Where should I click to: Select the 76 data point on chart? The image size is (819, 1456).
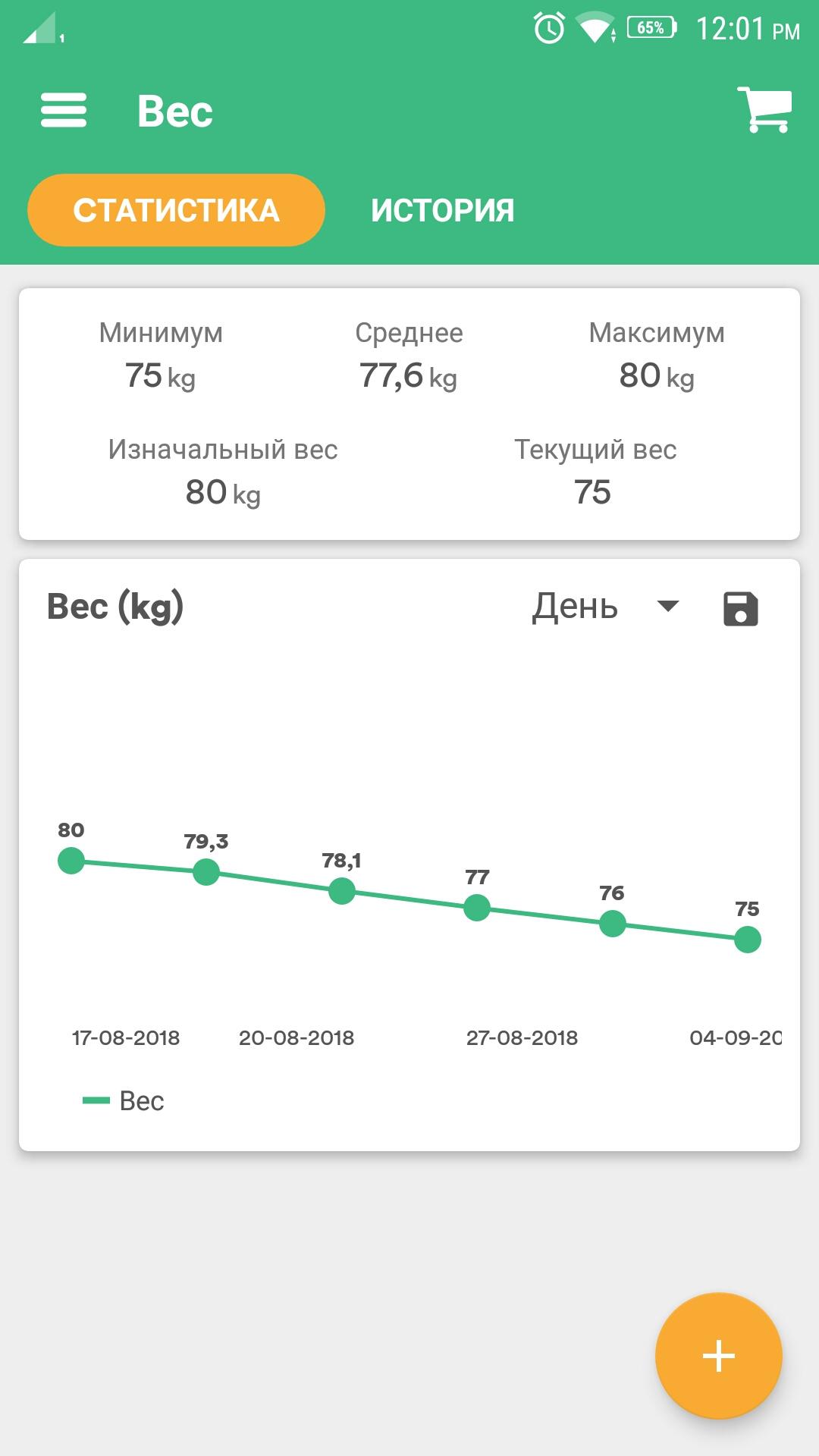[x=612, y=924]
